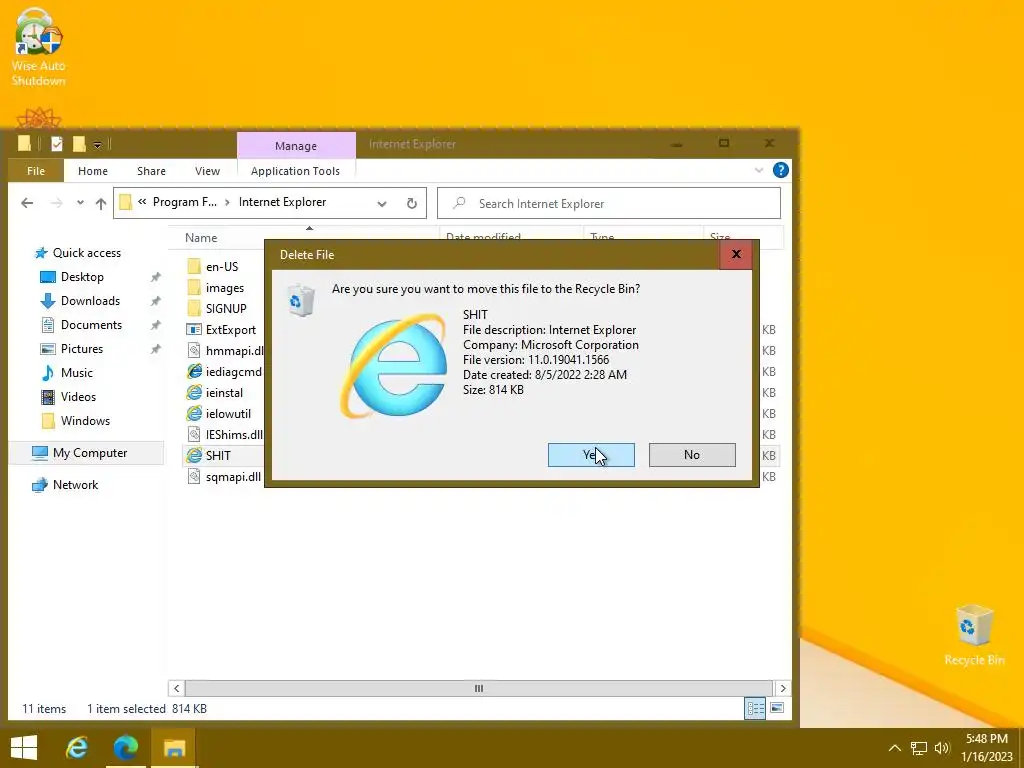Open the Recycle Bin desktop icon
Screen dimensions: 1024x768
(x=974, y=635)
